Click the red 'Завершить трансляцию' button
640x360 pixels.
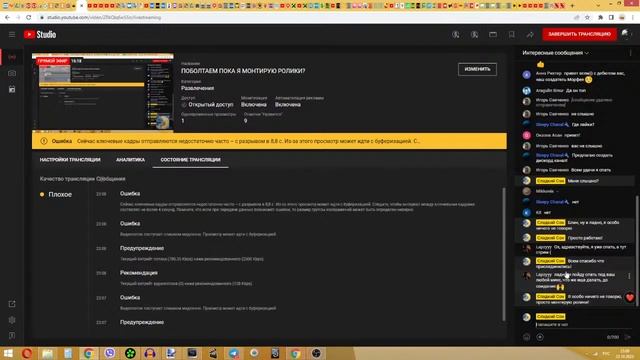(x=579, y=34)
